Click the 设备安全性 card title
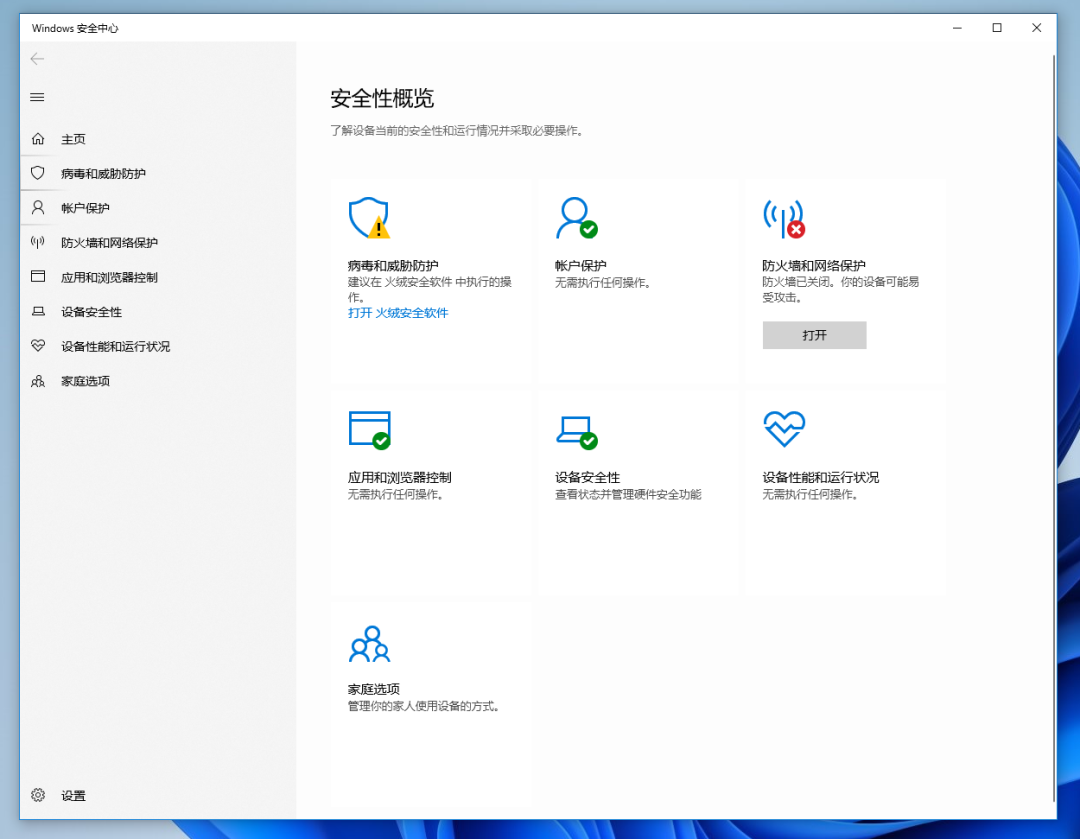This screenshot has height=839, width=1080. pos(588,477)
